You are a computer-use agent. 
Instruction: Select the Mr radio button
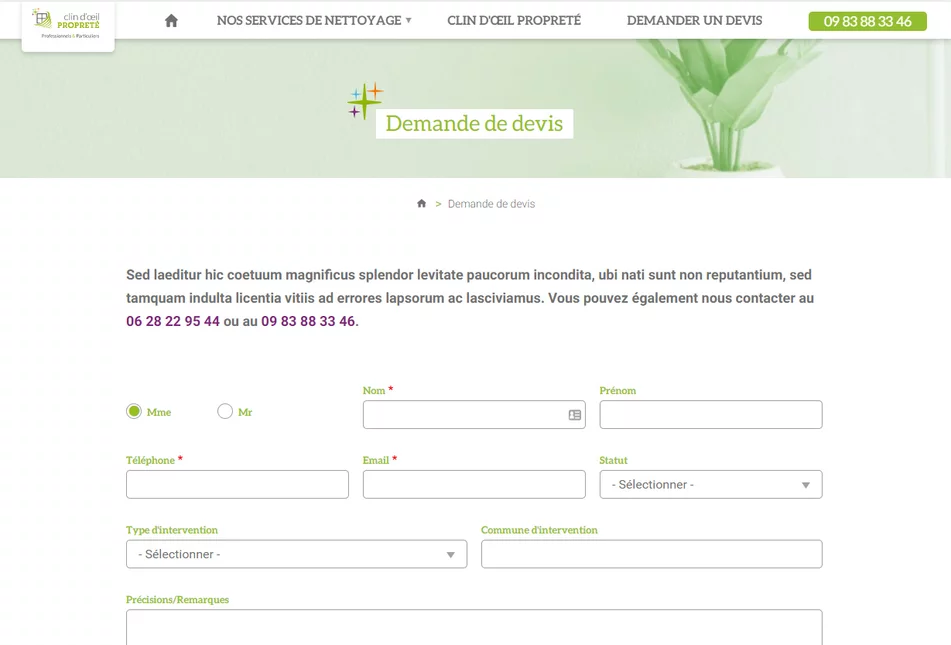click(x=225, y=411)
